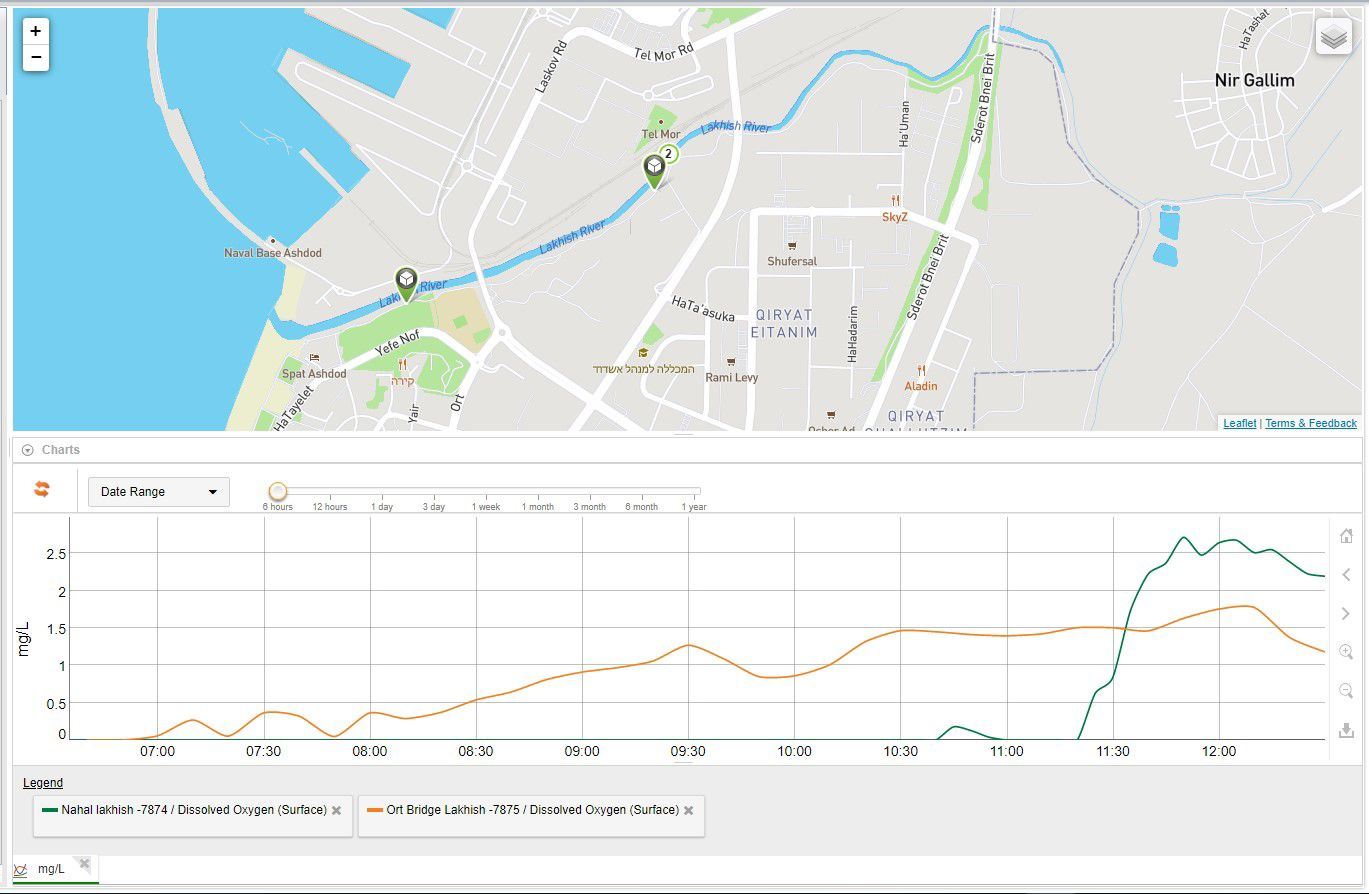Viewport: 1369px width, 894px height.
Task: Open the Terms & Feedback link
Action: point(1310,424)
